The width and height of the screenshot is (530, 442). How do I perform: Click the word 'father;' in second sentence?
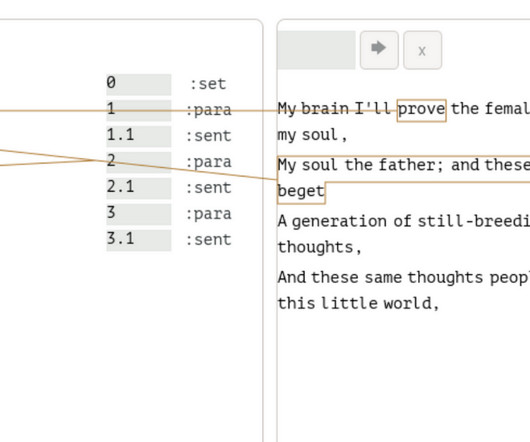point(411,165)
